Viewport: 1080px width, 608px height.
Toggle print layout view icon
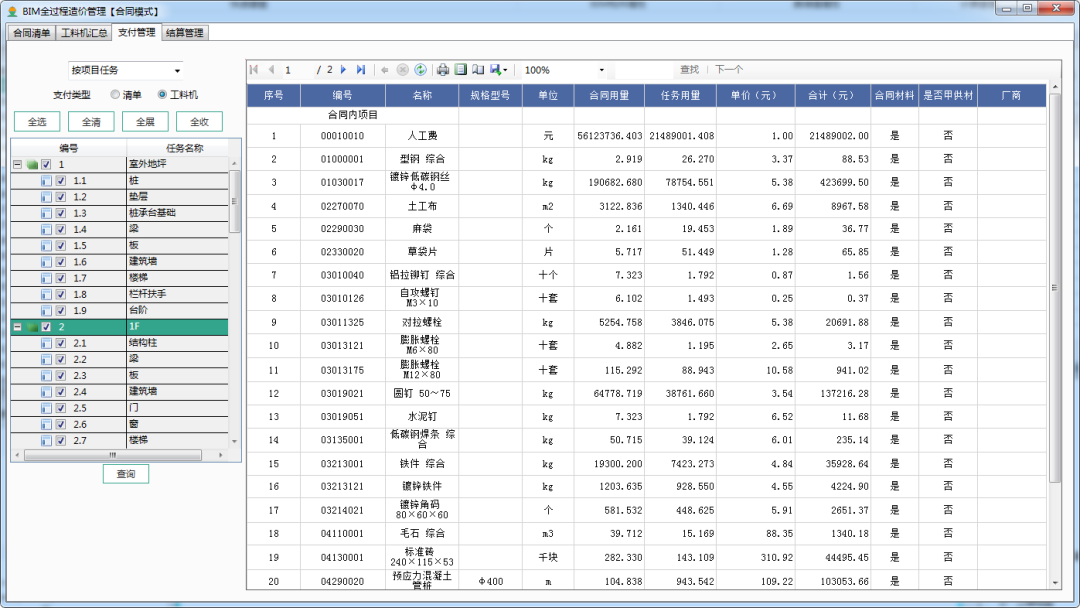[461, 70]
